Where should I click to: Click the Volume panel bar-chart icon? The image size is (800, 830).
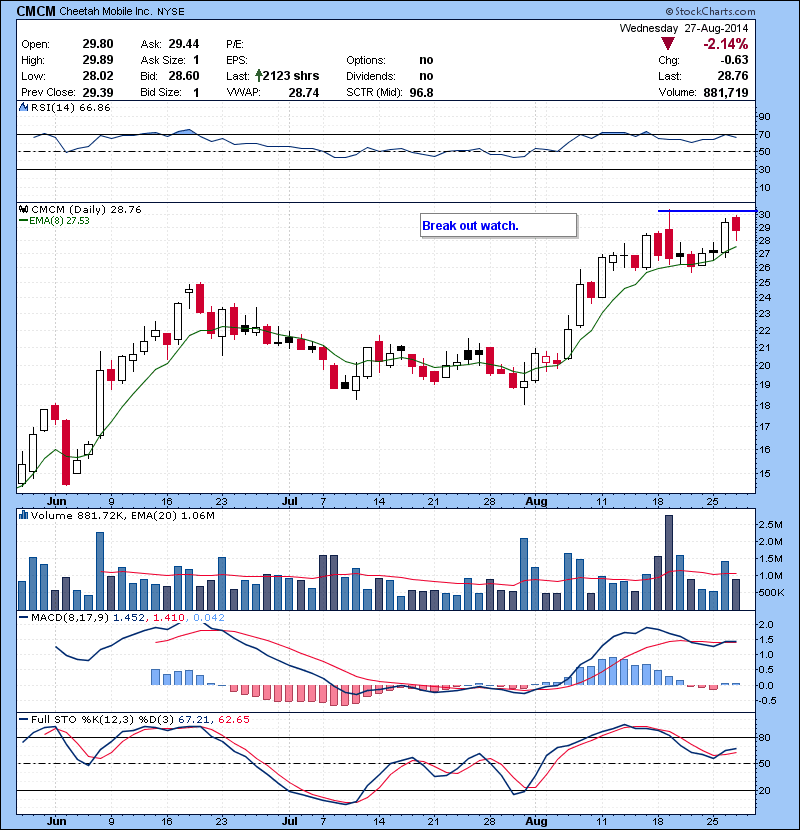23,515
